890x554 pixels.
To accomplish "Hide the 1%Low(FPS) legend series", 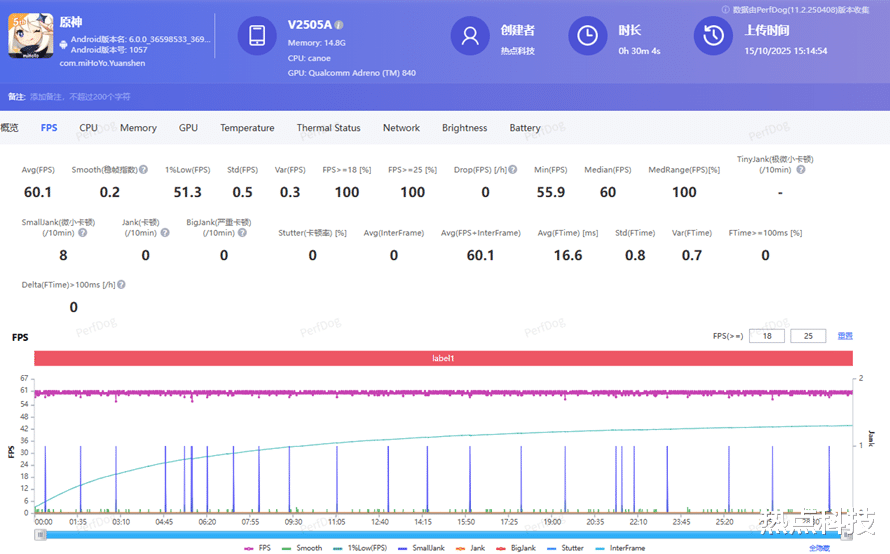I will [x=358, y=548].
